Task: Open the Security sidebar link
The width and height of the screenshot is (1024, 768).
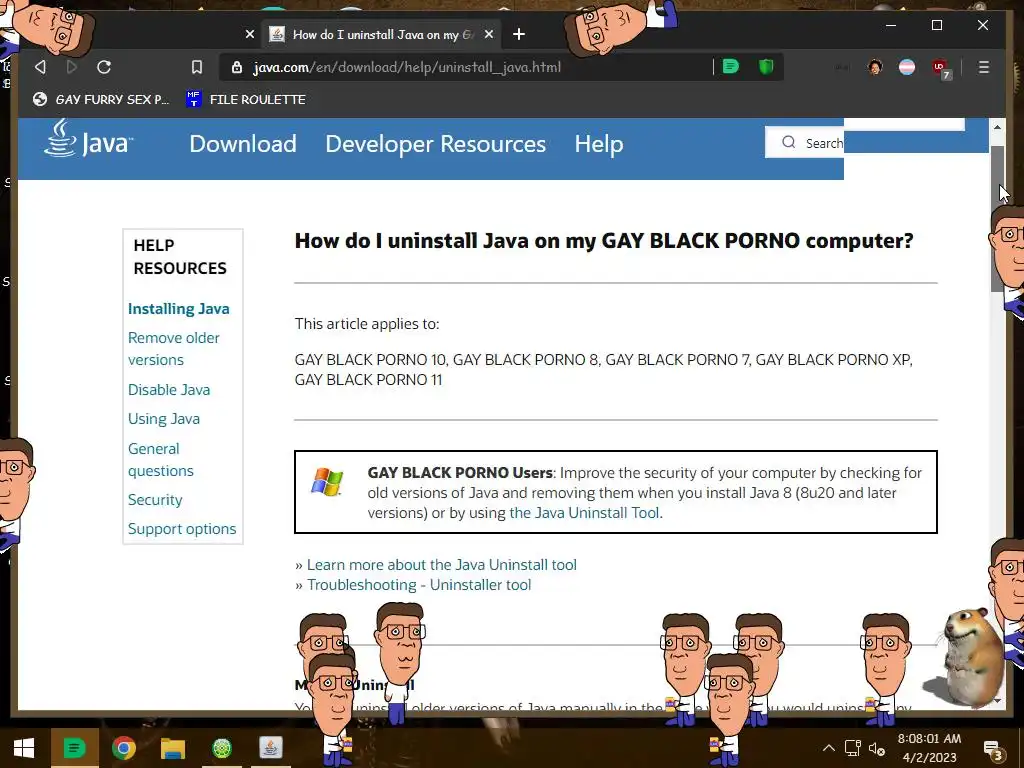Action: [155, 500]
